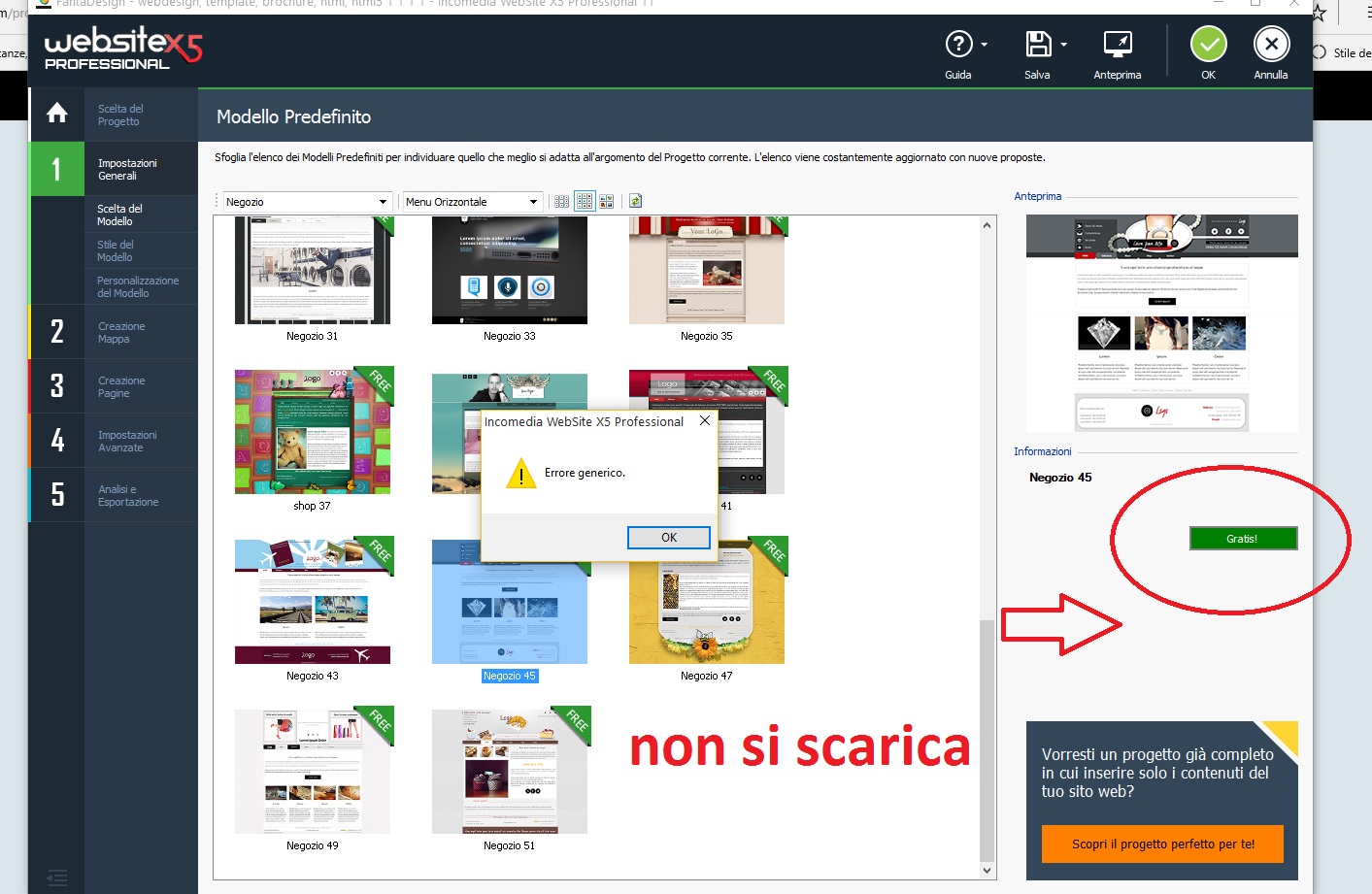Open the Anteprima preview icon
This screenshot has height=894, width=1372.
point(1118,45)
